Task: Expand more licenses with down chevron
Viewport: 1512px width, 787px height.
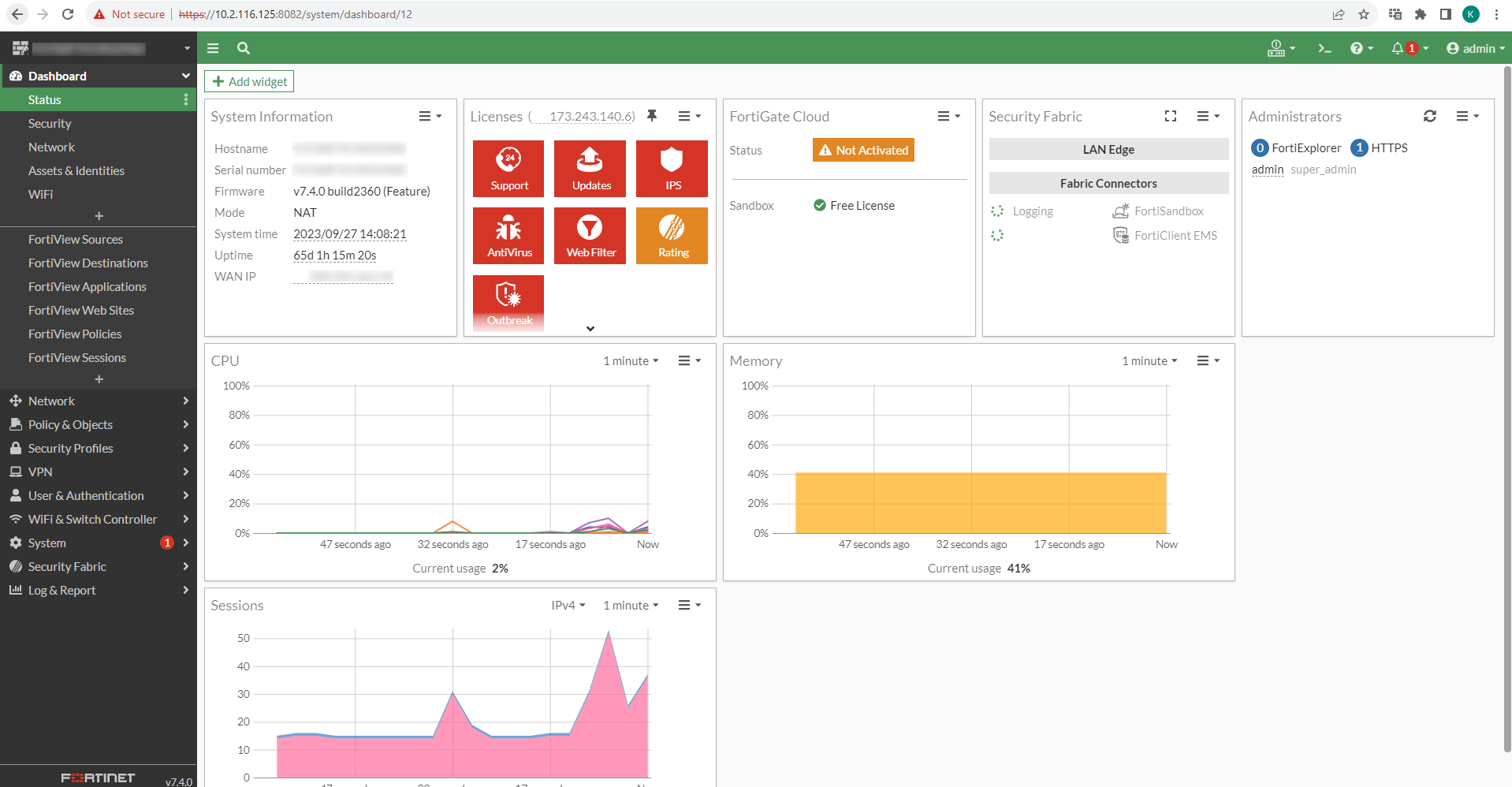Action: tap(590, 329)
